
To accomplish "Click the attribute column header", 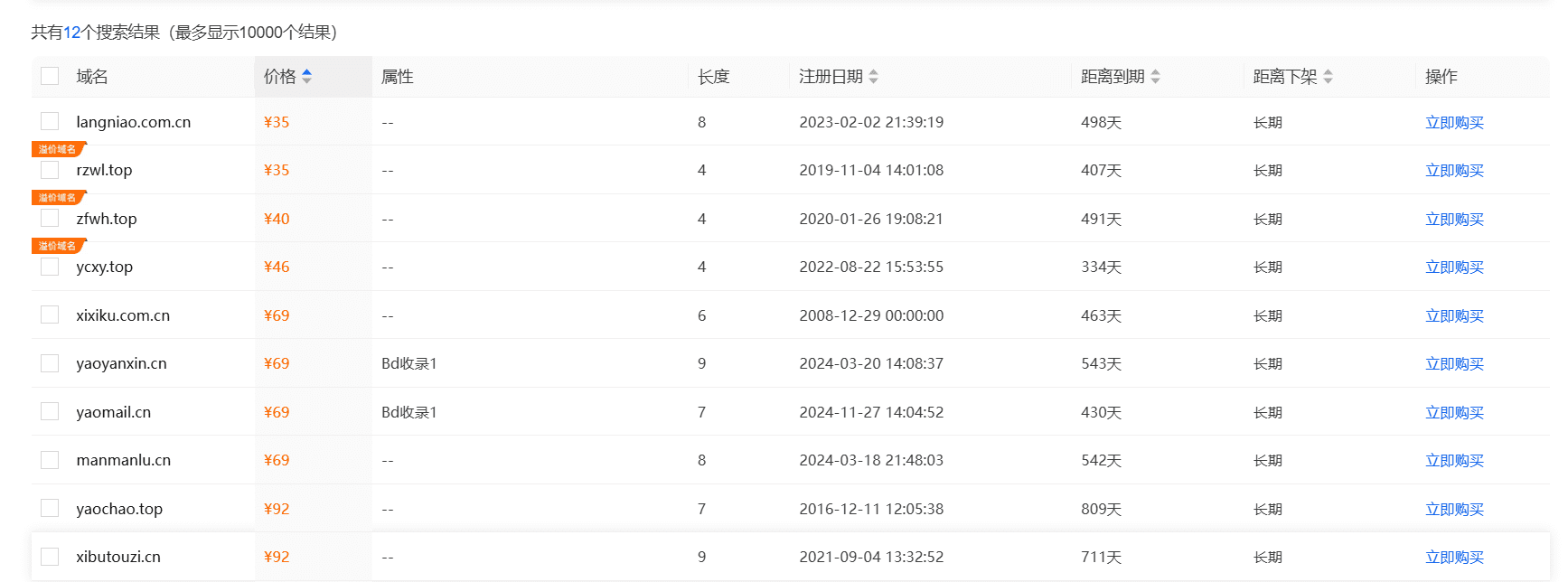I will click(x=398, y=77).
